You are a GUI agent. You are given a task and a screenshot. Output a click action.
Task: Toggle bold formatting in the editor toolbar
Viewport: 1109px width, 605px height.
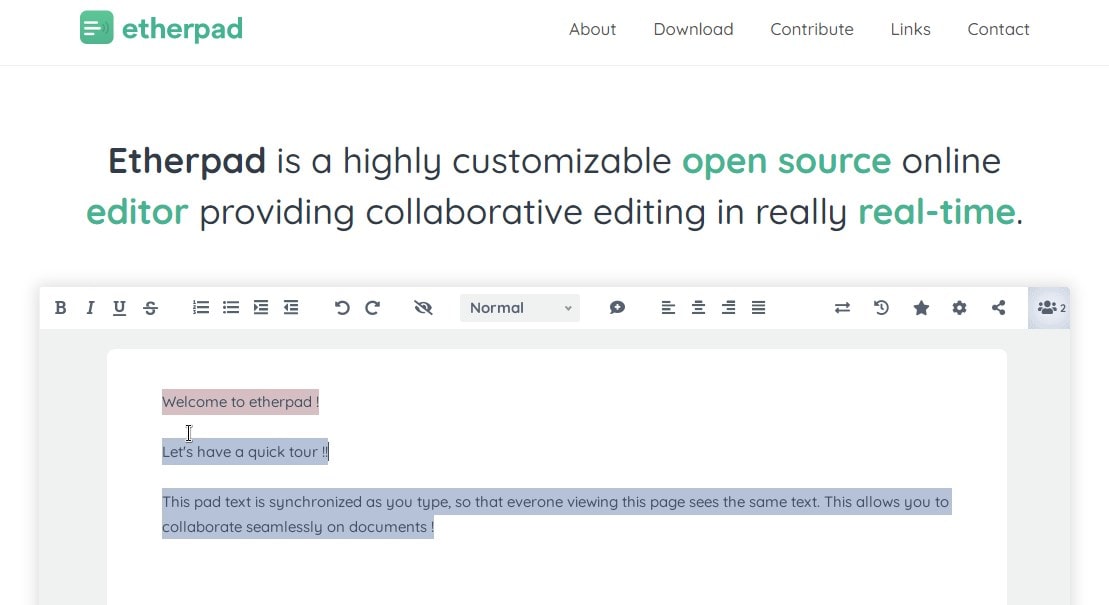60,307
